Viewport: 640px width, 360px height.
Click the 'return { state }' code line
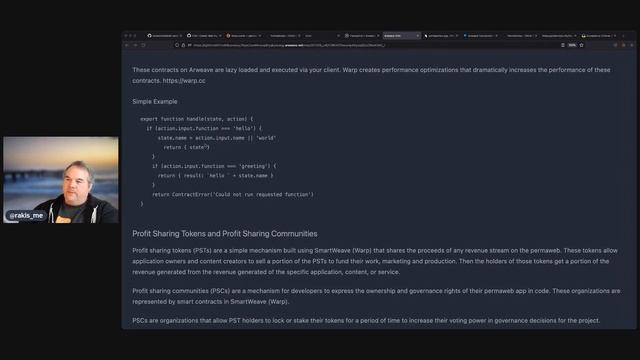187,147
